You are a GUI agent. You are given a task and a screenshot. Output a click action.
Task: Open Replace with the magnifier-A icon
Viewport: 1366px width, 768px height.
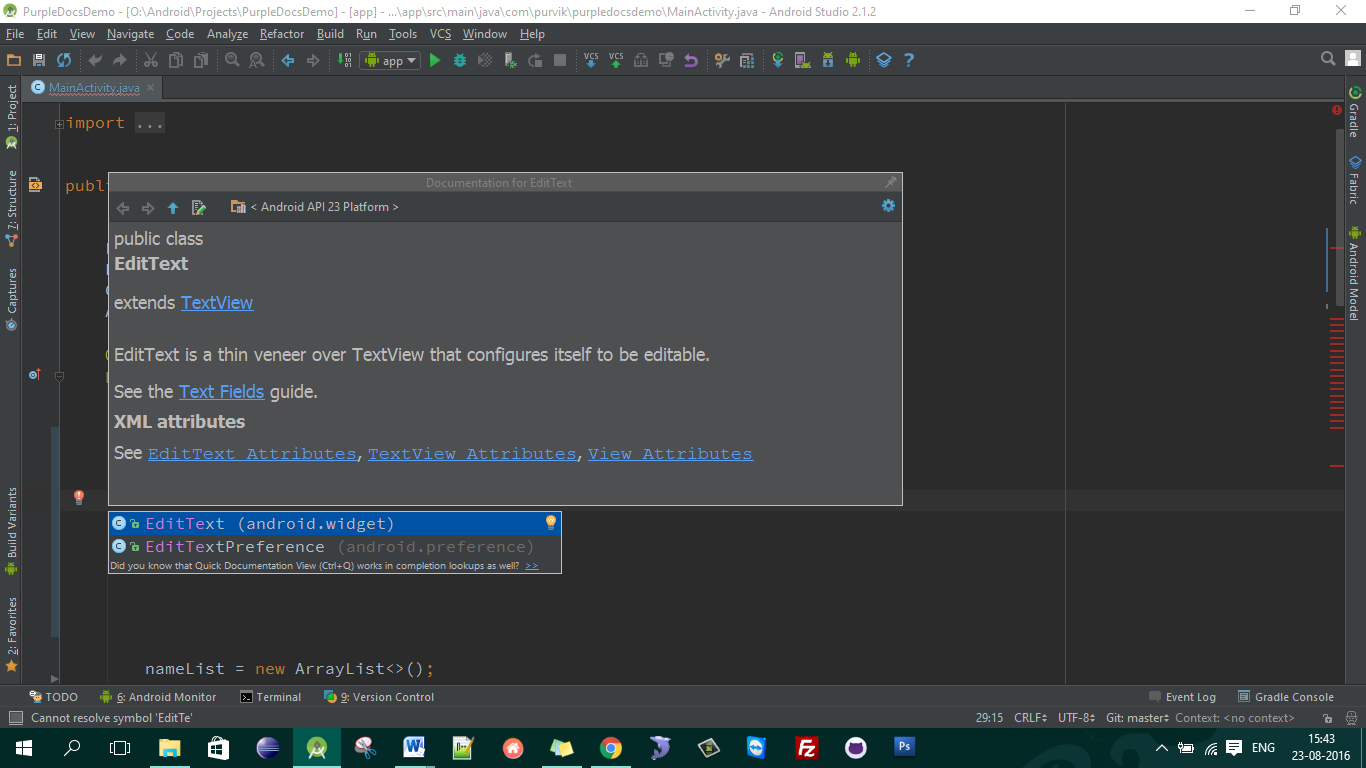(256, 60)
